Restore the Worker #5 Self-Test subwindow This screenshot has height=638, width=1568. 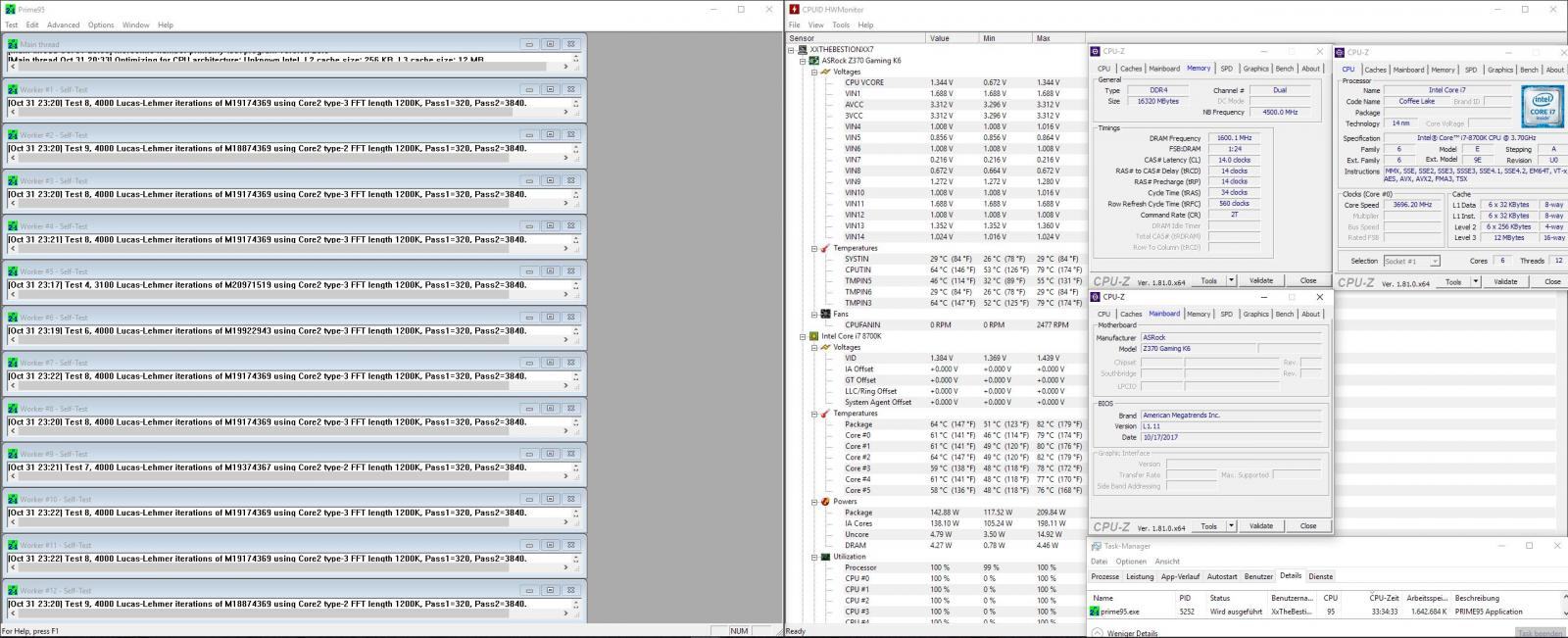point(550,271)
